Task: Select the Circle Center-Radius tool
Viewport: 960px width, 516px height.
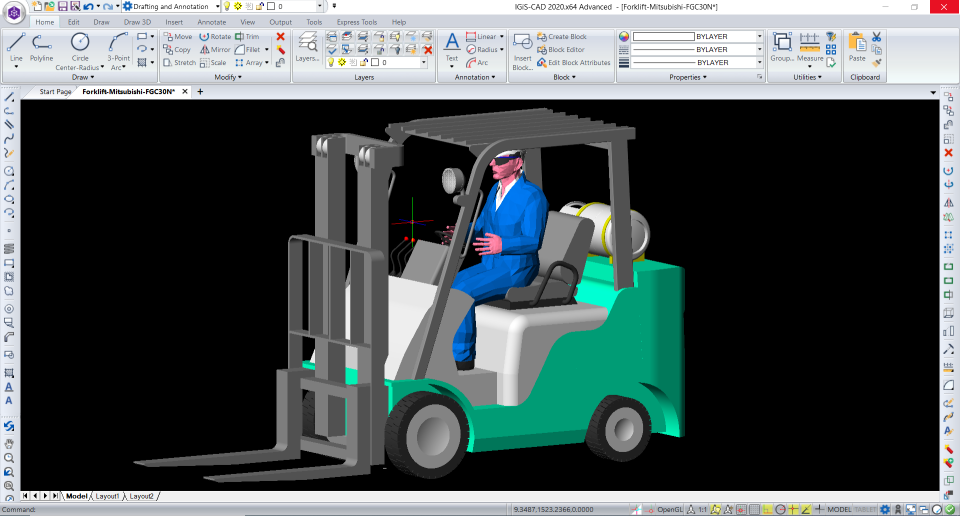Action: pos(80,51)
